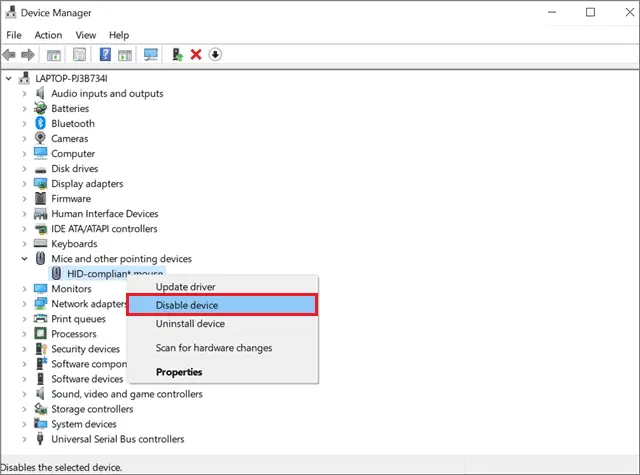Expand Sound, video and game controllers chevron
This screenshot has height=475, width=640.
[x=24, y=394]
